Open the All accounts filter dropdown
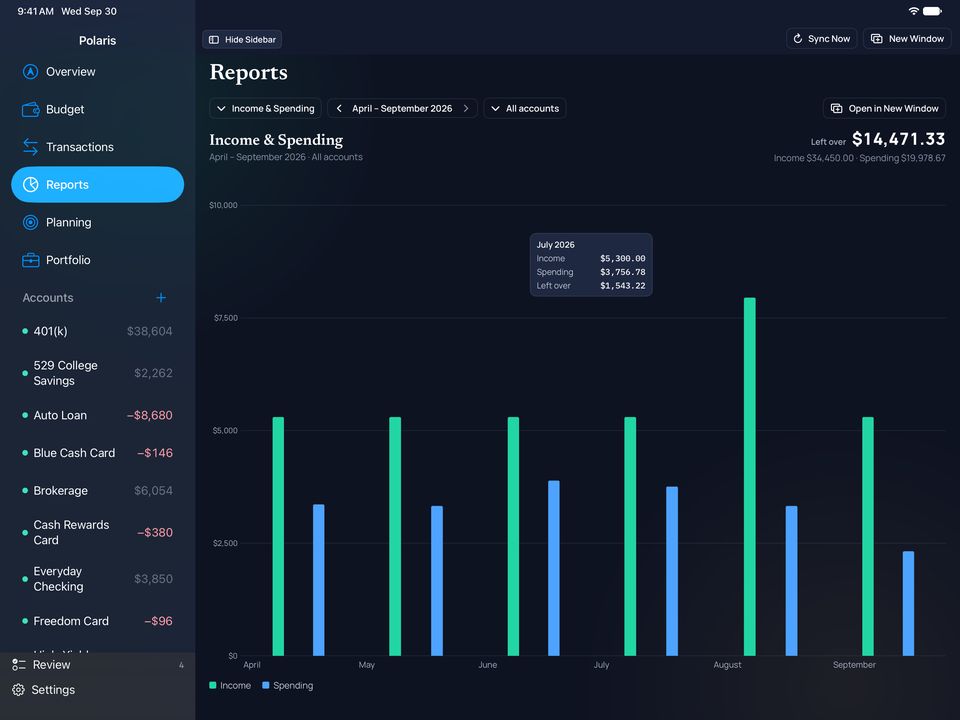The height and width of the screenshot is (720, 960). click(x=525, y=108)
